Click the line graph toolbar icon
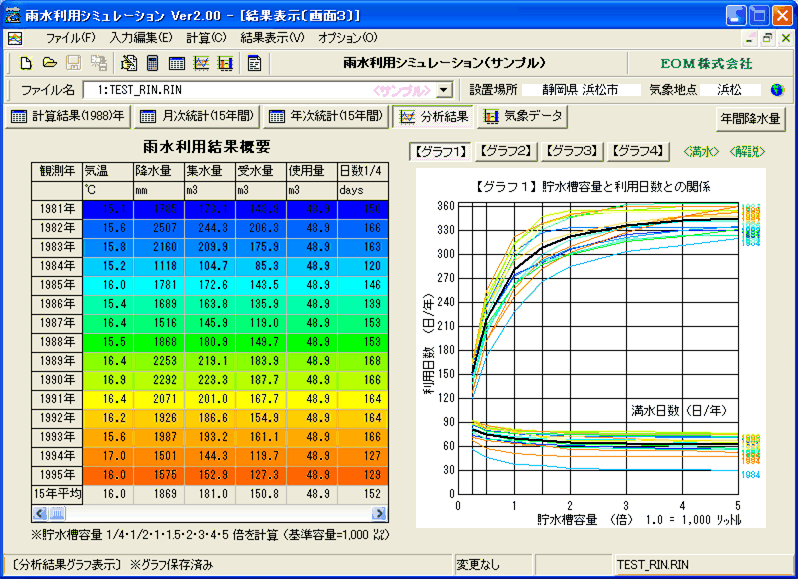 coord(202,63)
